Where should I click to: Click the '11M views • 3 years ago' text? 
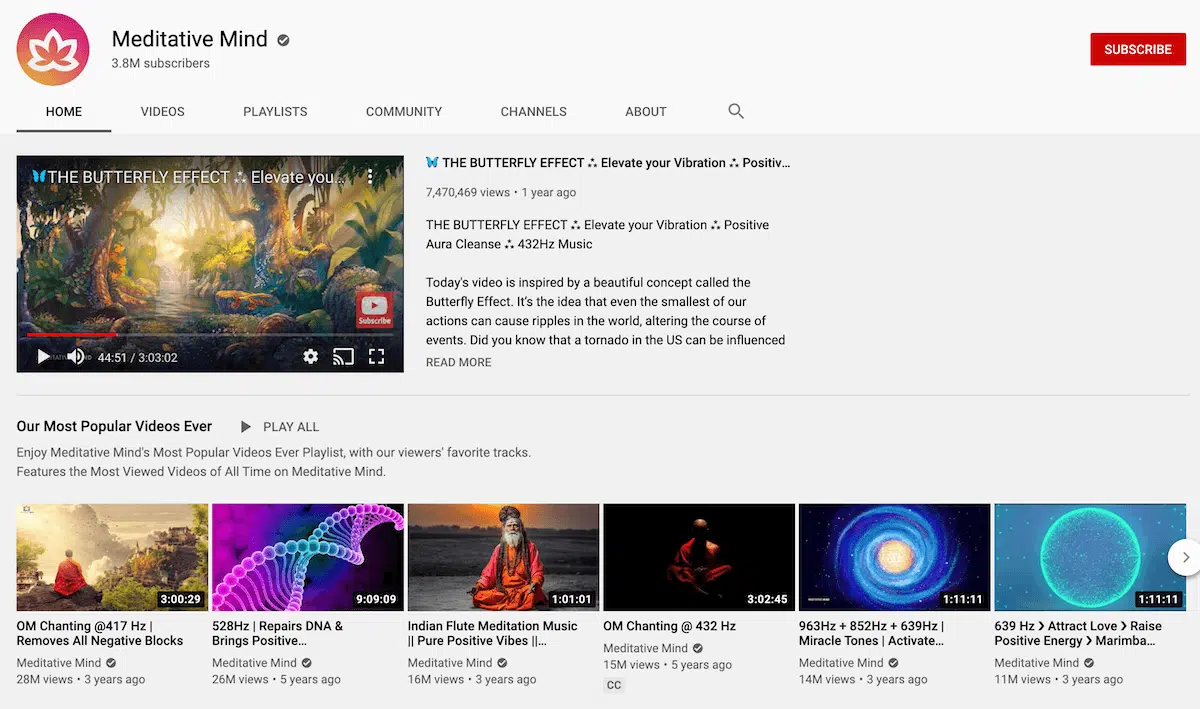1059,679
